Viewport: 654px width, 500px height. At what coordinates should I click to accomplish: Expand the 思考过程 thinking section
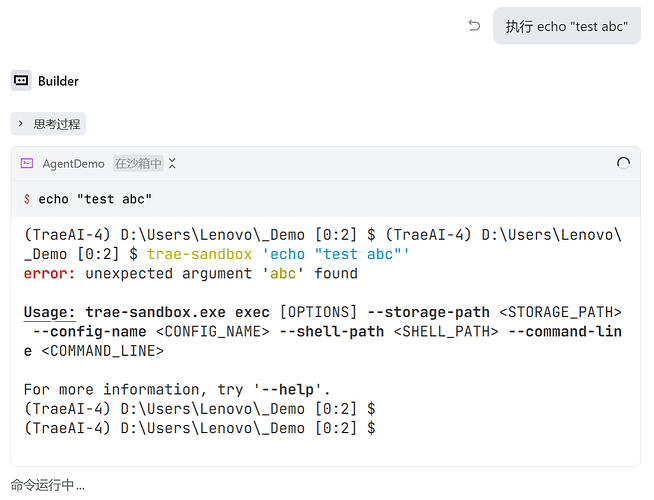click(49, 124)
